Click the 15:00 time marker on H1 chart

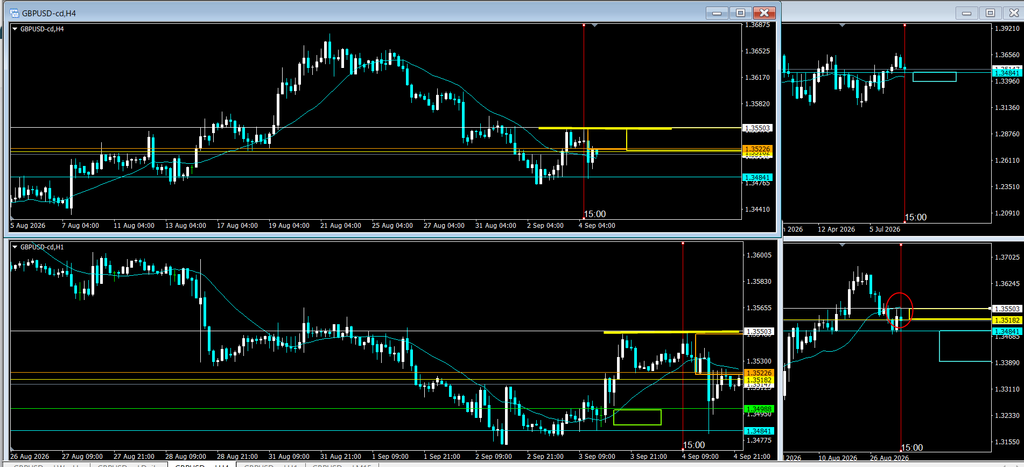pyautogui.click(x=694, y=445)
